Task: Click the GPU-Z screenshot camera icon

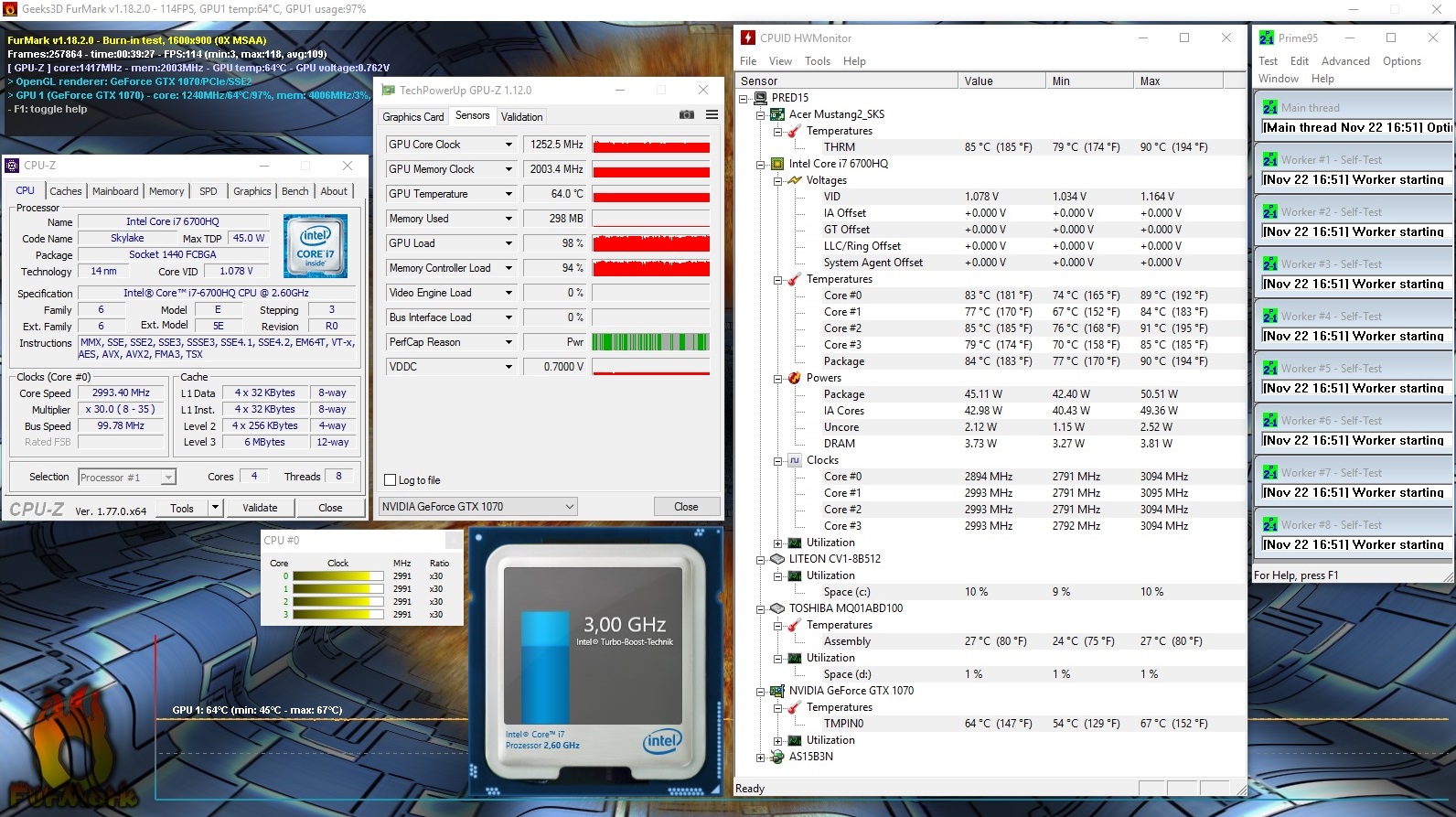Action: [686, 115]
